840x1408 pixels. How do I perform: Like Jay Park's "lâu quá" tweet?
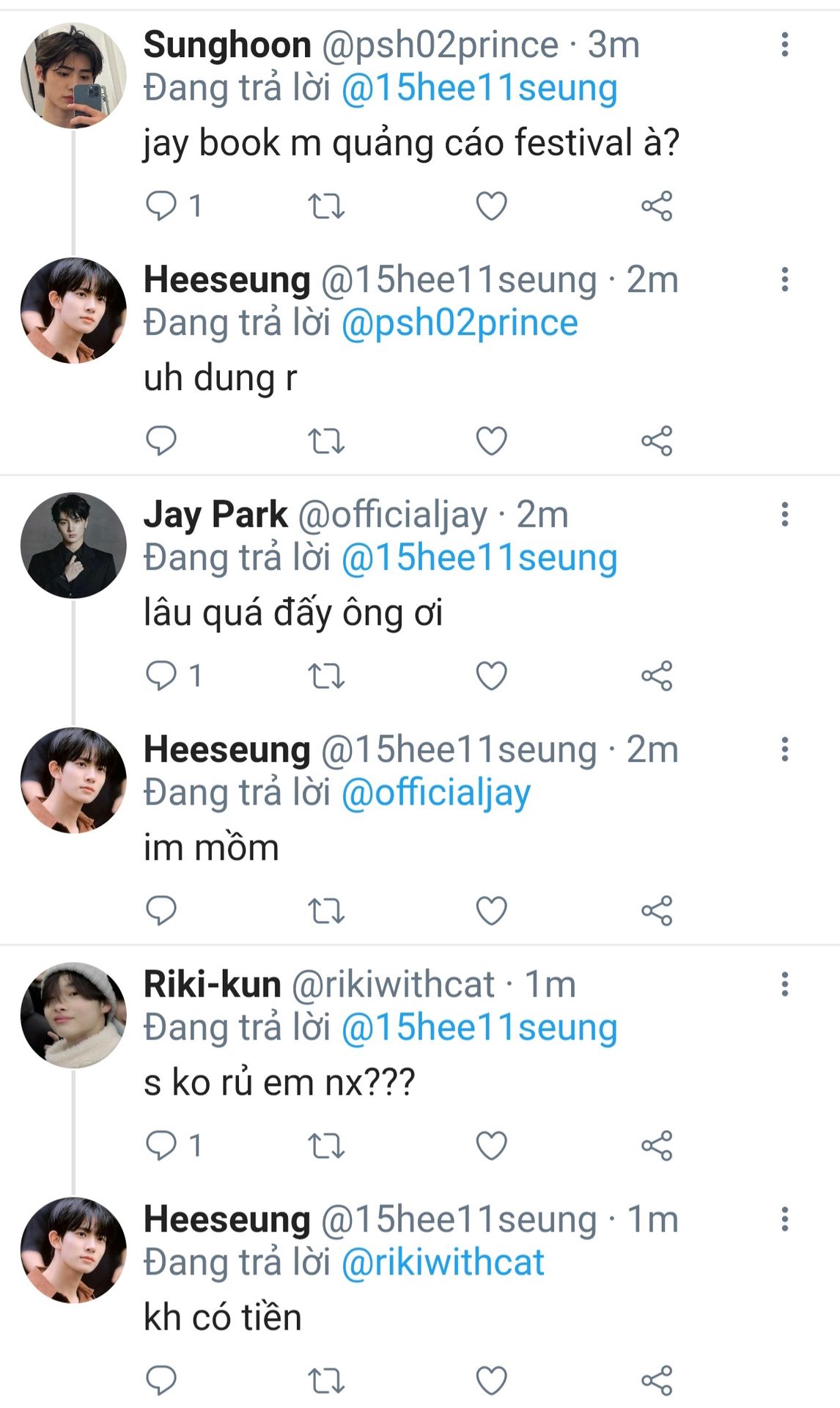[491, 675]
